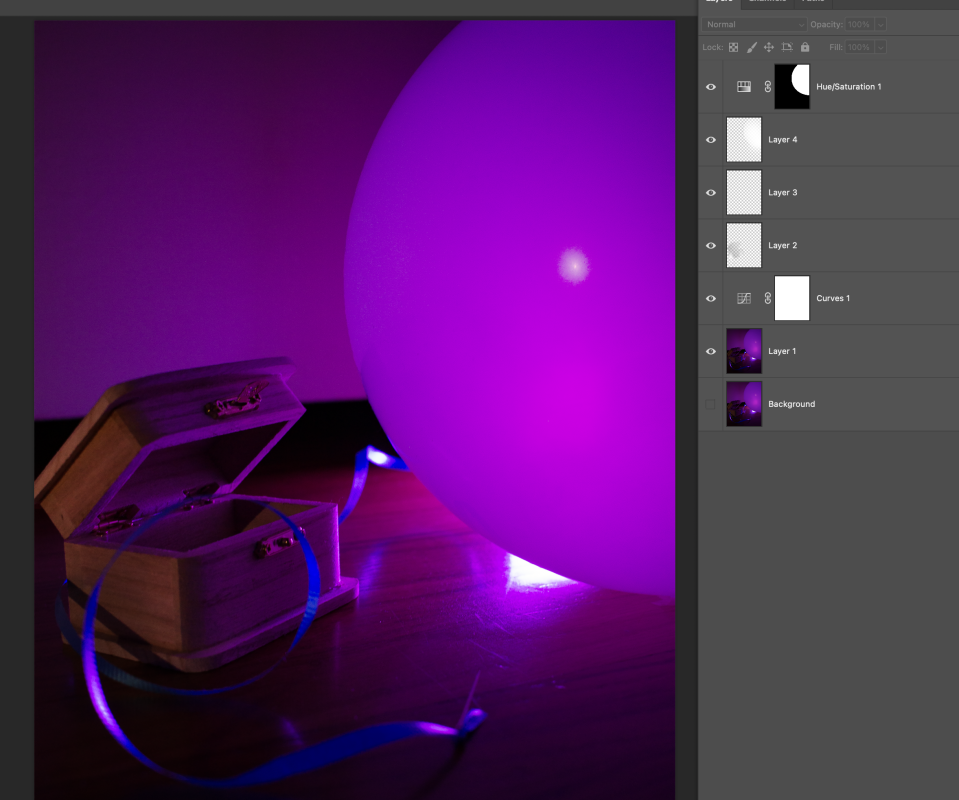Screen dimensions: 959x800
Task: Hide Layer 4 using its eye icon
Action: tap(711, 139)
